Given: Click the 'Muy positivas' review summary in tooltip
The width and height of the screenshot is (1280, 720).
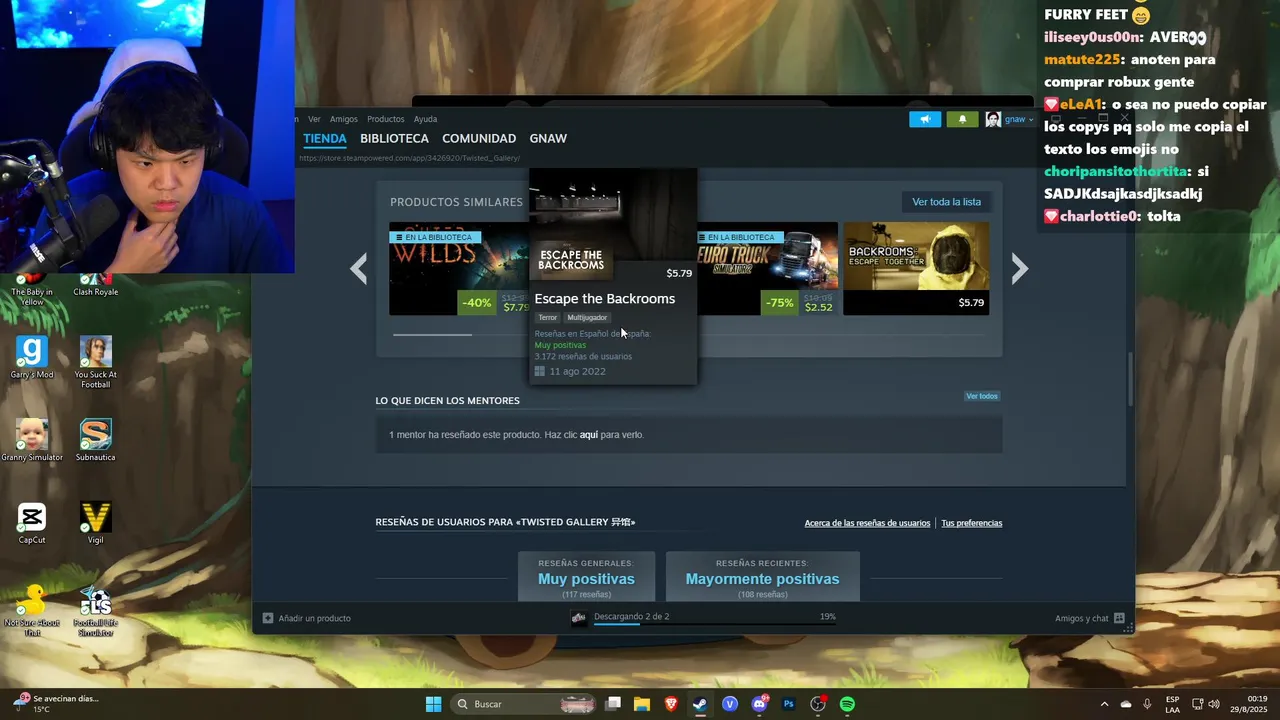Looking at the screenshot, I should (560, 345).
